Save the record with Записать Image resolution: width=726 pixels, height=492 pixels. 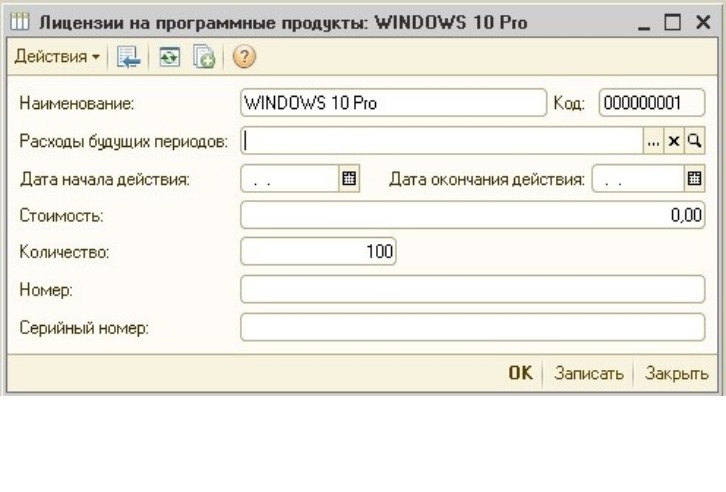click(589, 373)
